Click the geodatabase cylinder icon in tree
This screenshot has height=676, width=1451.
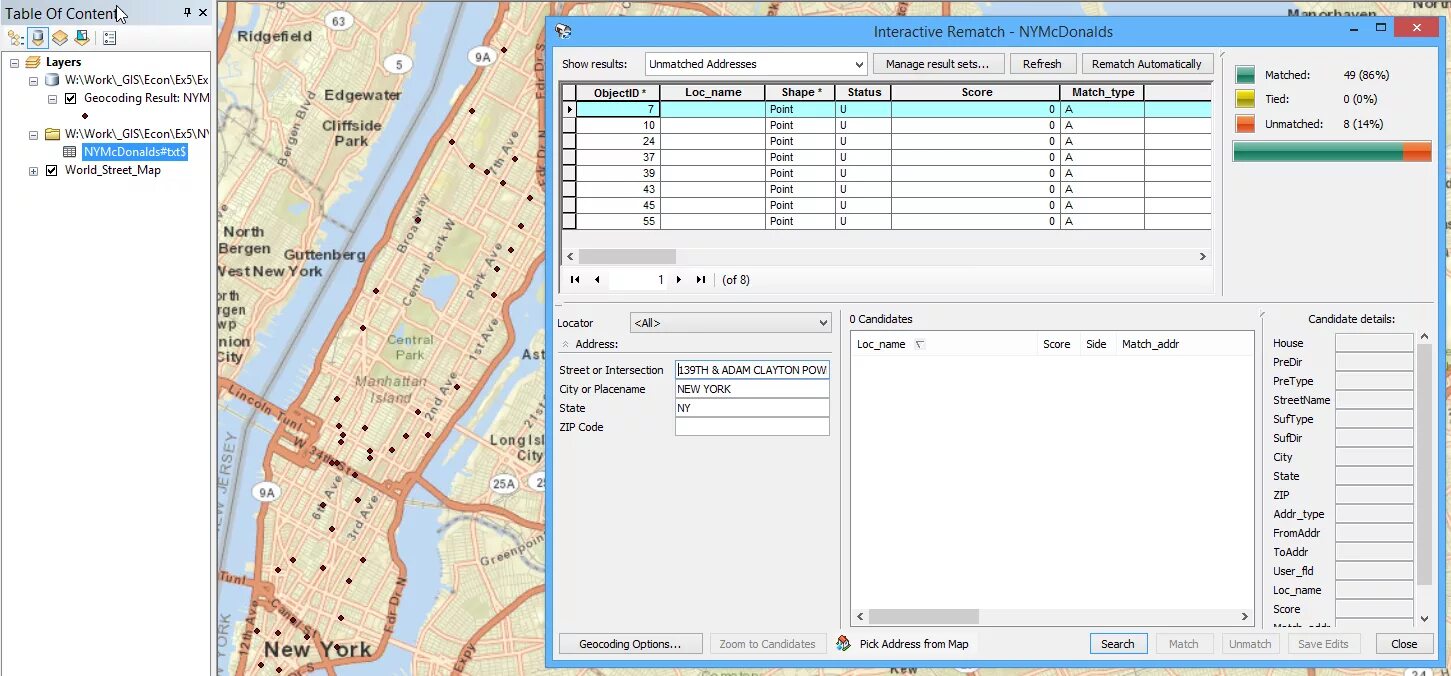52,80
